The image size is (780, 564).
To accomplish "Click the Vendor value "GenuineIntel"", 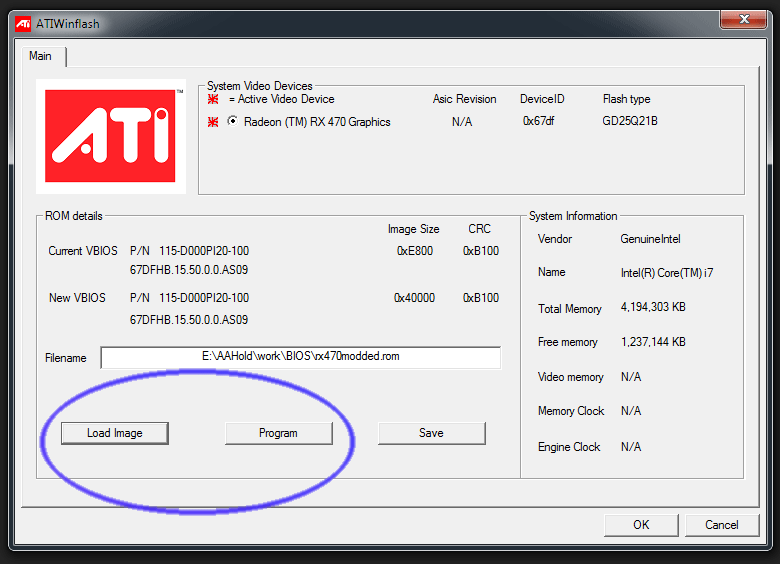I will tap(650, 239).
